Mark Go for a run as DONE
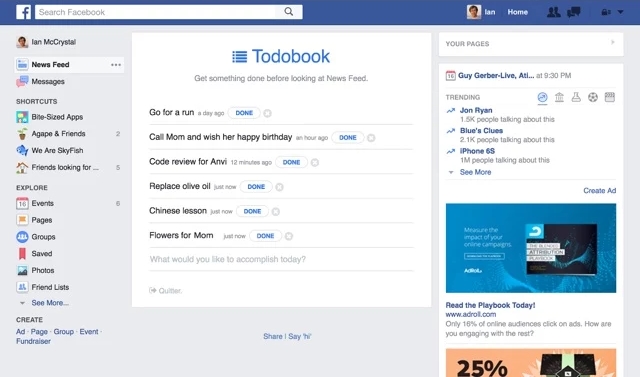This screenshot has width=640, height=377. tap(244, 113)
